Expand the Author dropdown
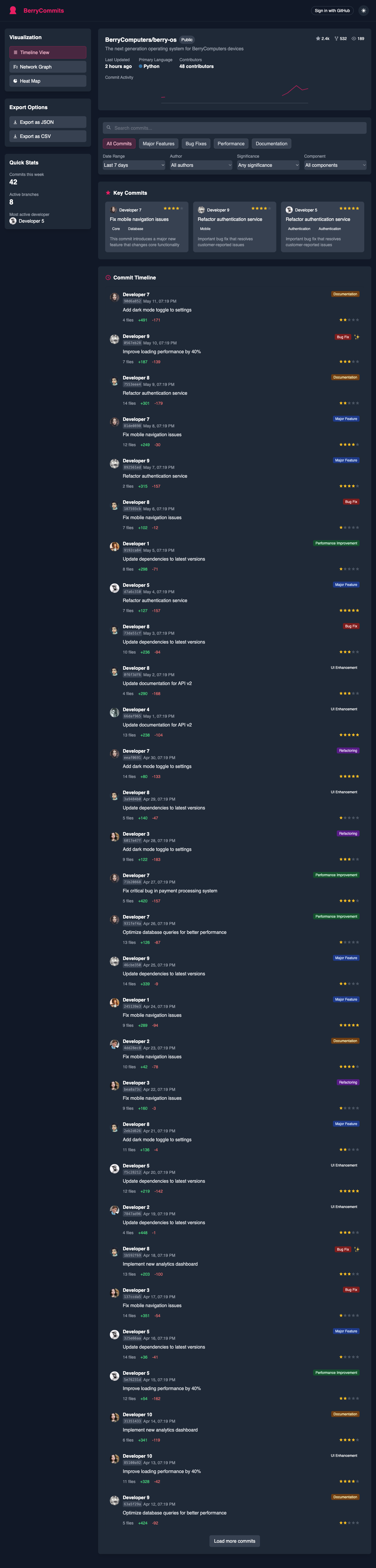This screenshot has width=376, height=1568. click(x=200, y=165)
